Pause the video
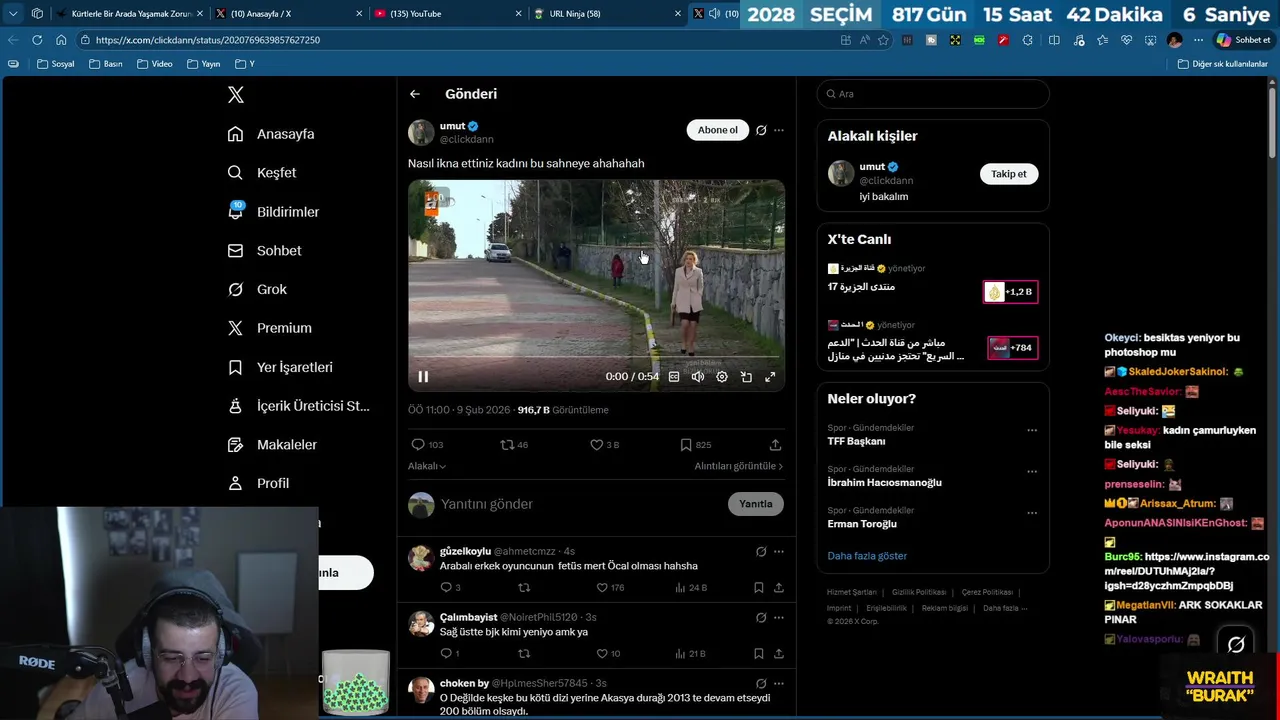This screenshot has width=1280, height=720. pos(423,377)
